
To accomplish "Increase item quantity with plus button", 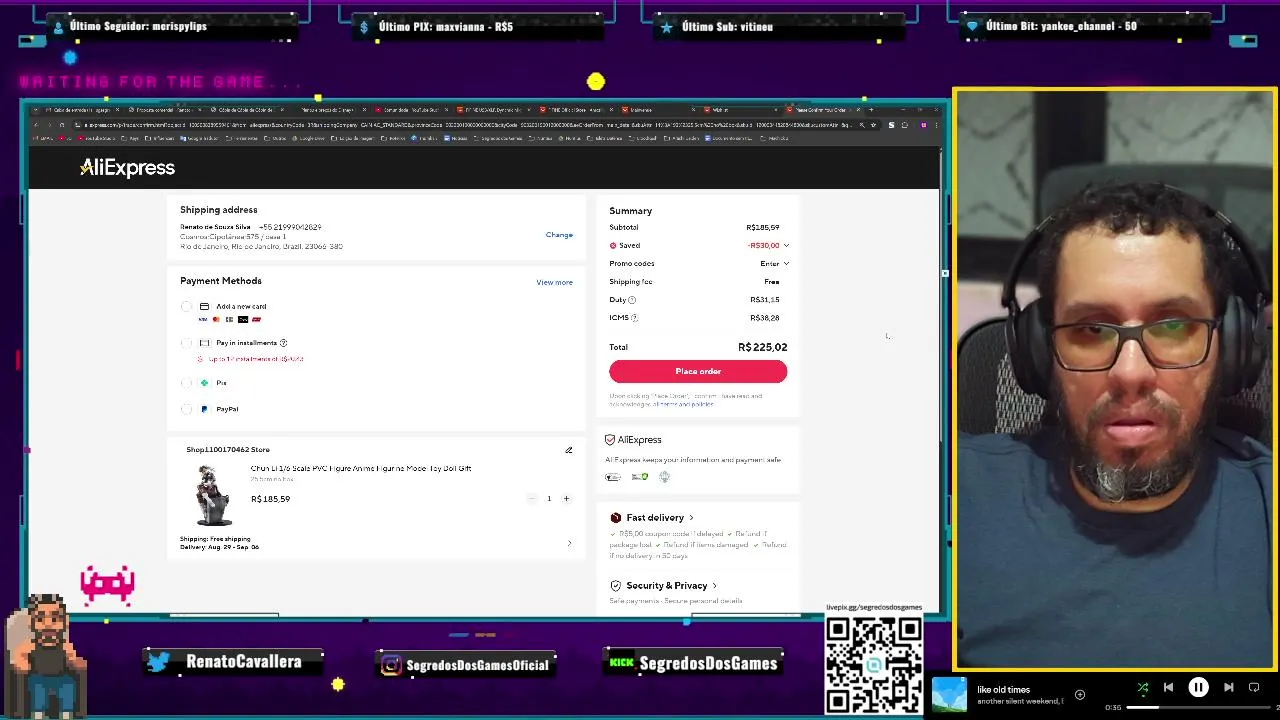I will click(566, 498).
